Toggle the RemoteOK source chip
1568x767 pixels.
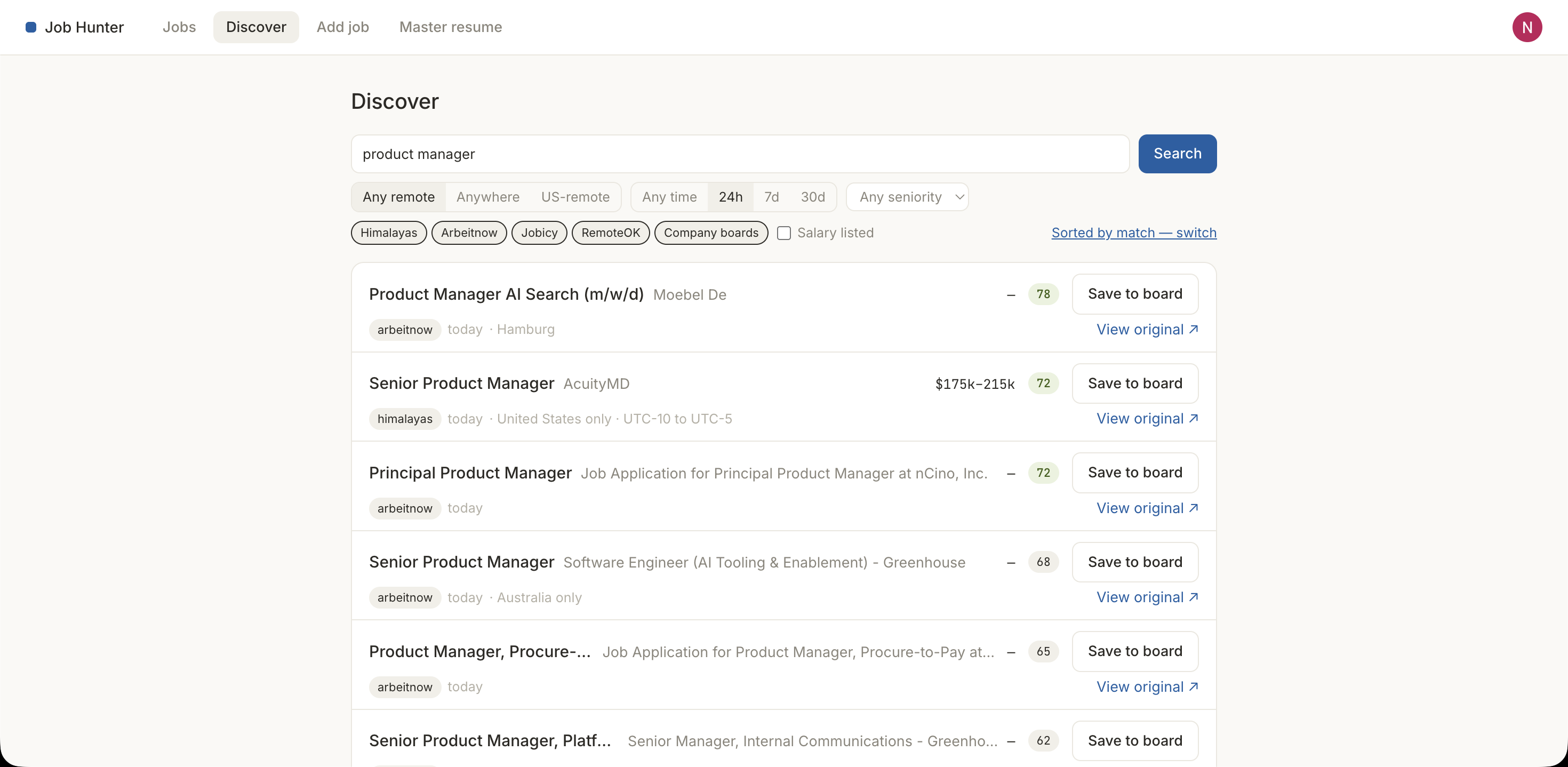pos(611,233)
